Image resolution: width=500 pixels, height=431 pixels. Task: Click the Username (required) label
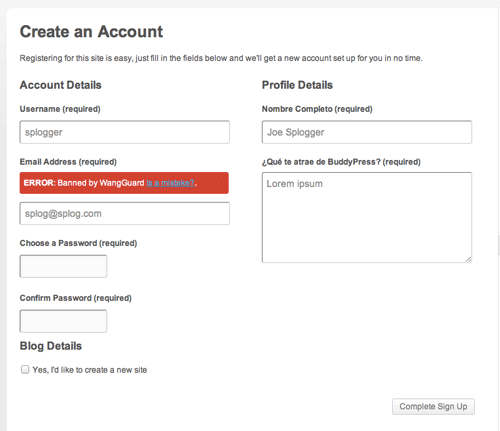(60, 109)
